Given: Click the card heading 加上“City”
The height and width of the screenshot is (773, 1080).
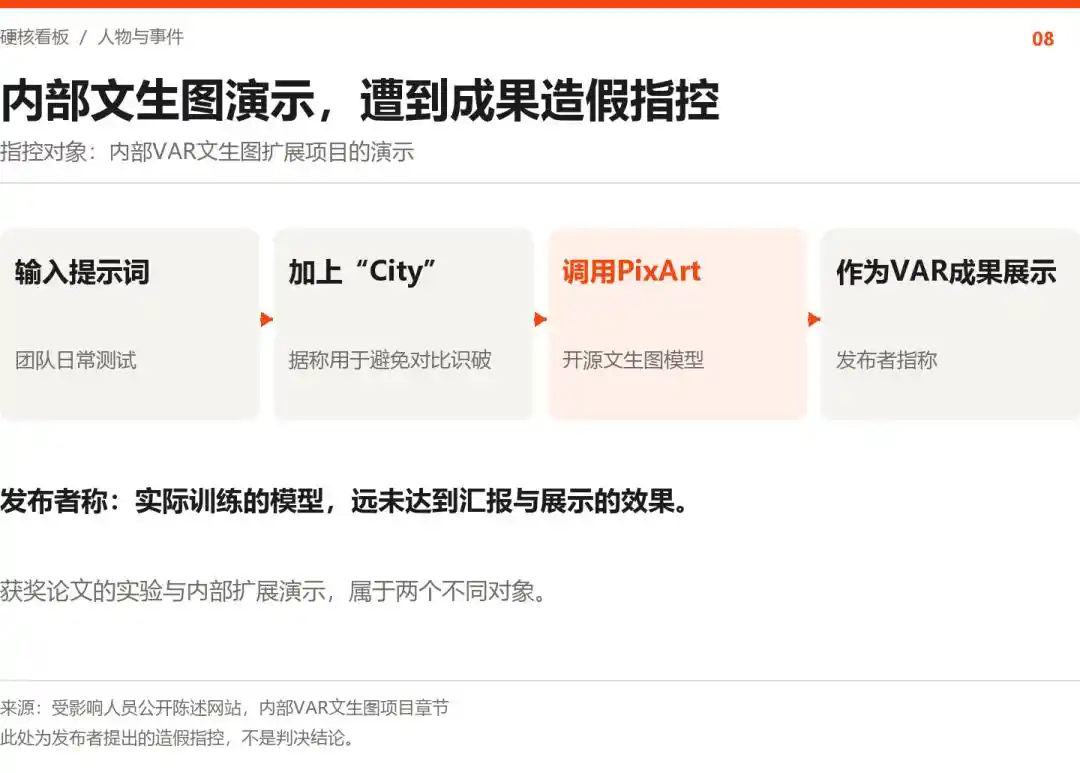Looking at the screenshot, I should point(362,271).
